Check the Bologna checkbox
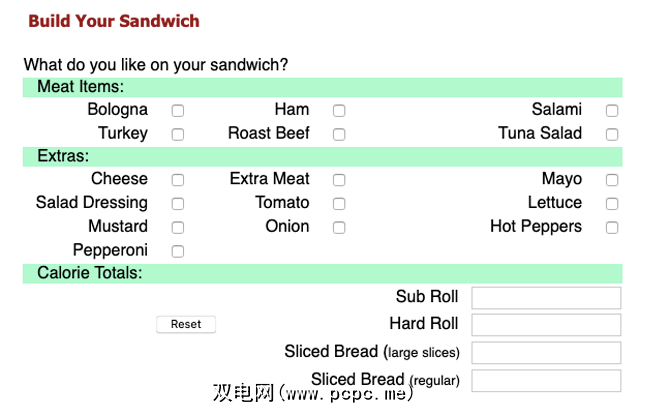This screenshot has height=416, width=670. click(178, 111)
